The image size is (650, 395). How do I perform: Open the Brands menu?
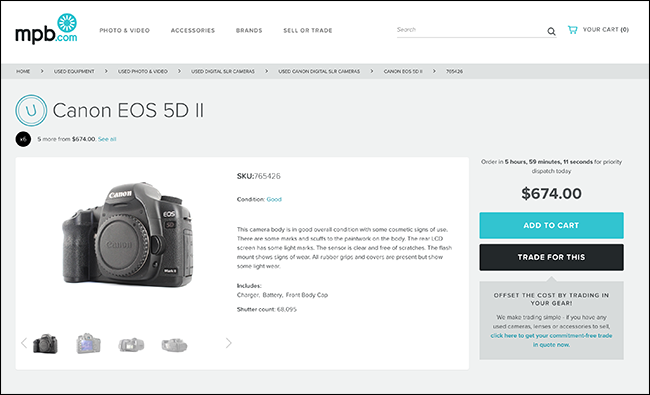click(249, 30)
